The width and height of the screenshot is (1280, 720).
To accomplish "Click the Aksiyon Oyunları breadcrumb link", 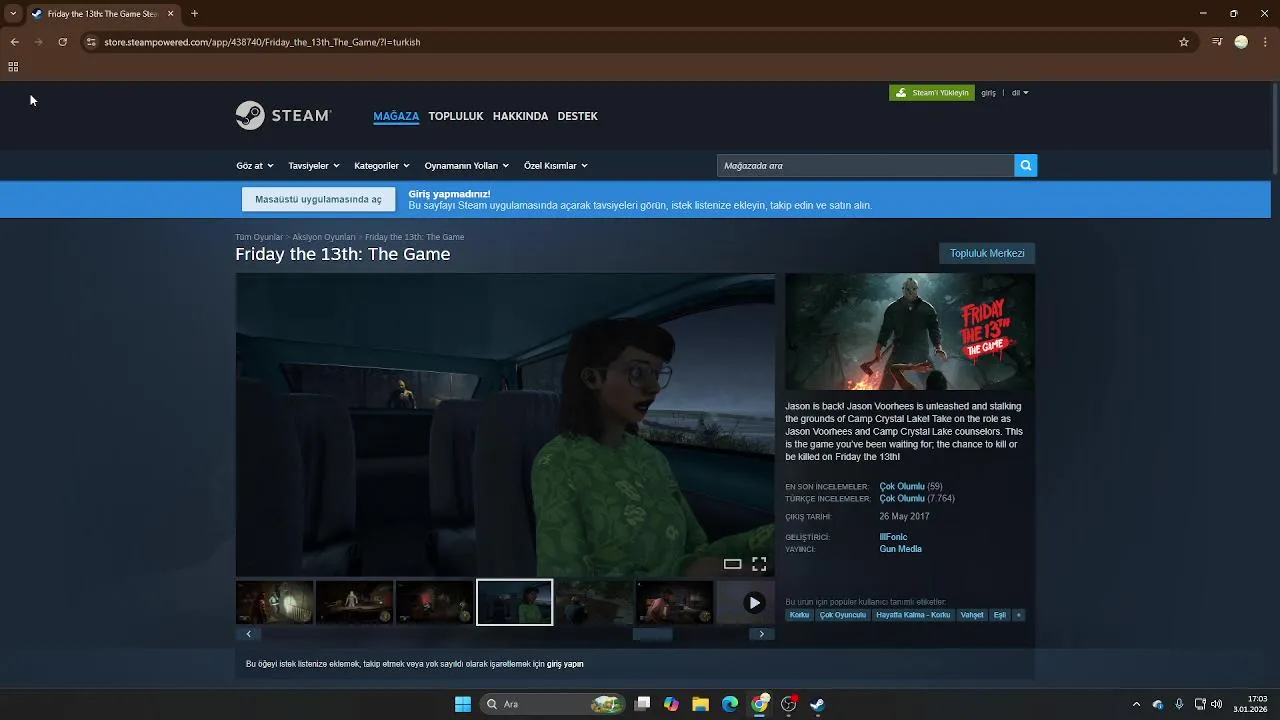I will tap(324, 237).
